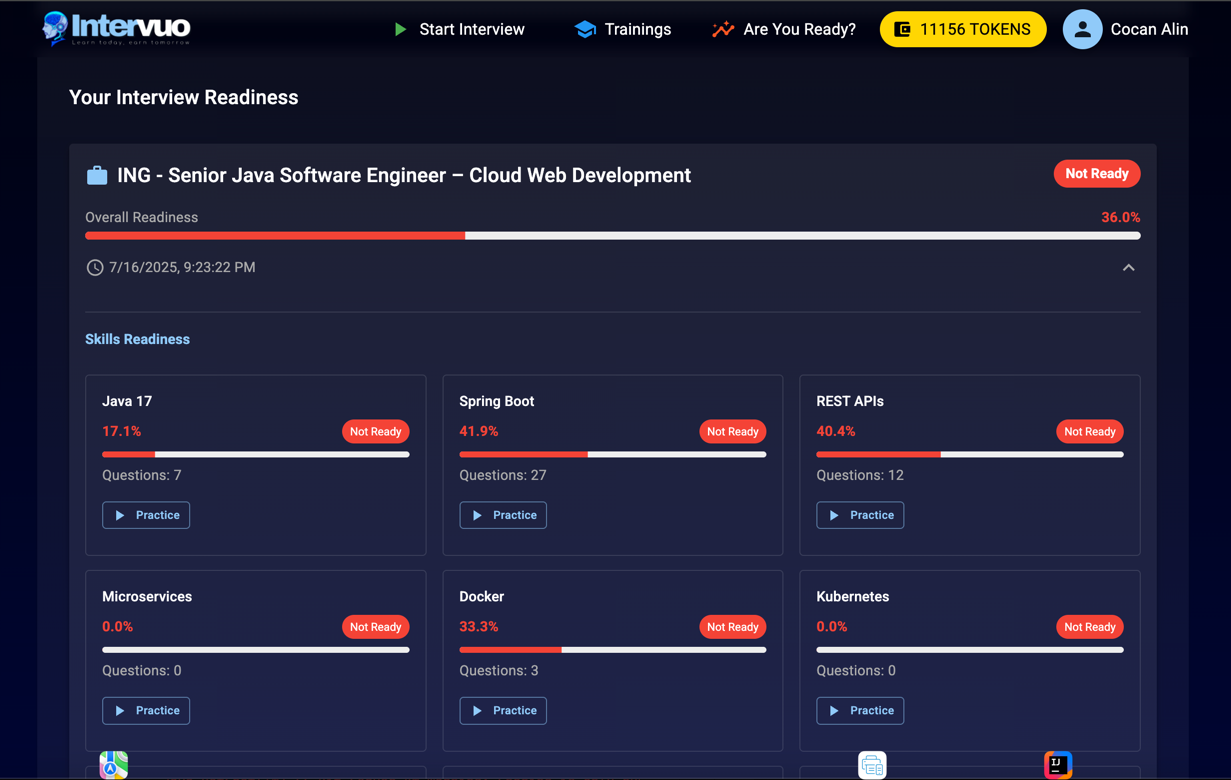
Task: Click the Not Ready badge for ING job
Action: (1096, 174)
